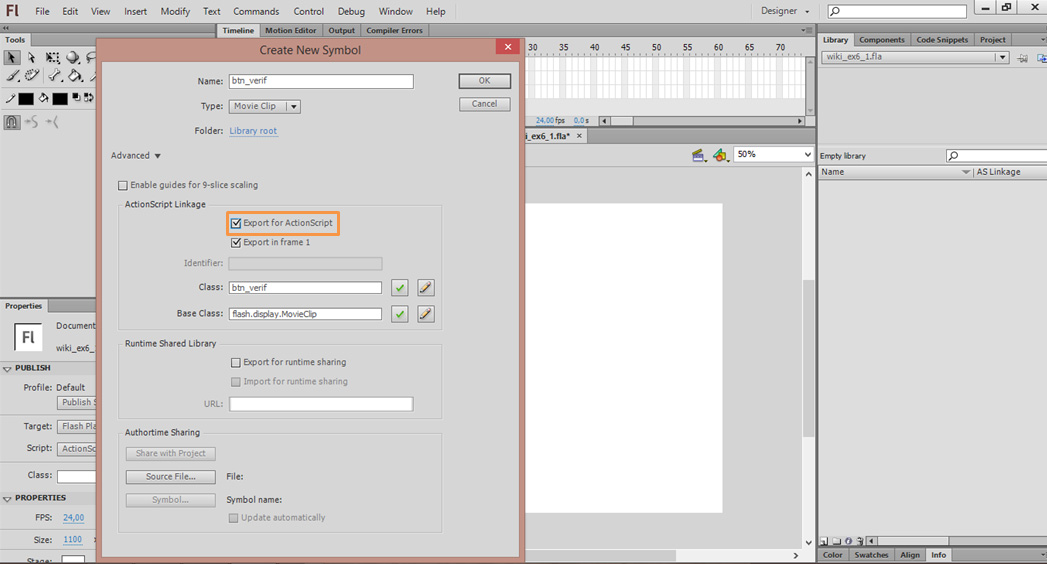
Task: Toggle Export in frame 1 checkbox
Action: coord(236,242)
